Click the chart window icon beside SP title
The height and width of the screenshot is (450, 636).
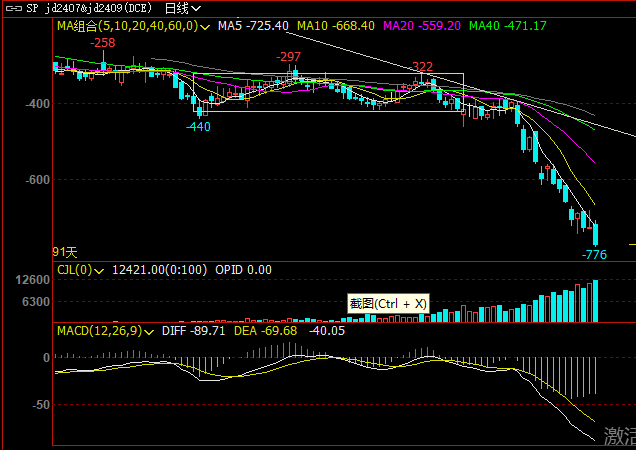[x=10, y=8]
